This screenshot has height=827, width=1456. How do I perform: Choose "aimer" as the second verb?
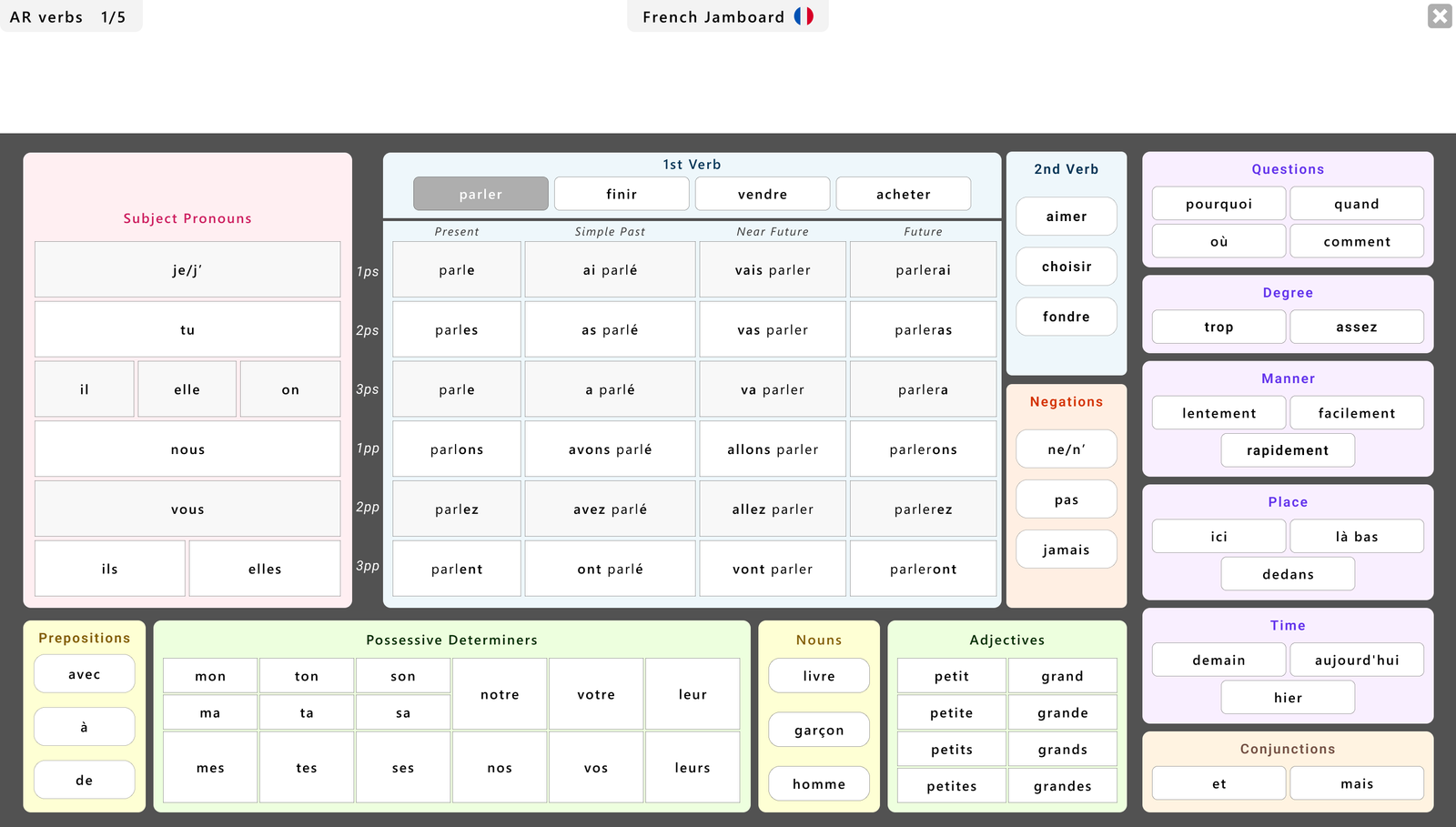[x=1066, y=217]
